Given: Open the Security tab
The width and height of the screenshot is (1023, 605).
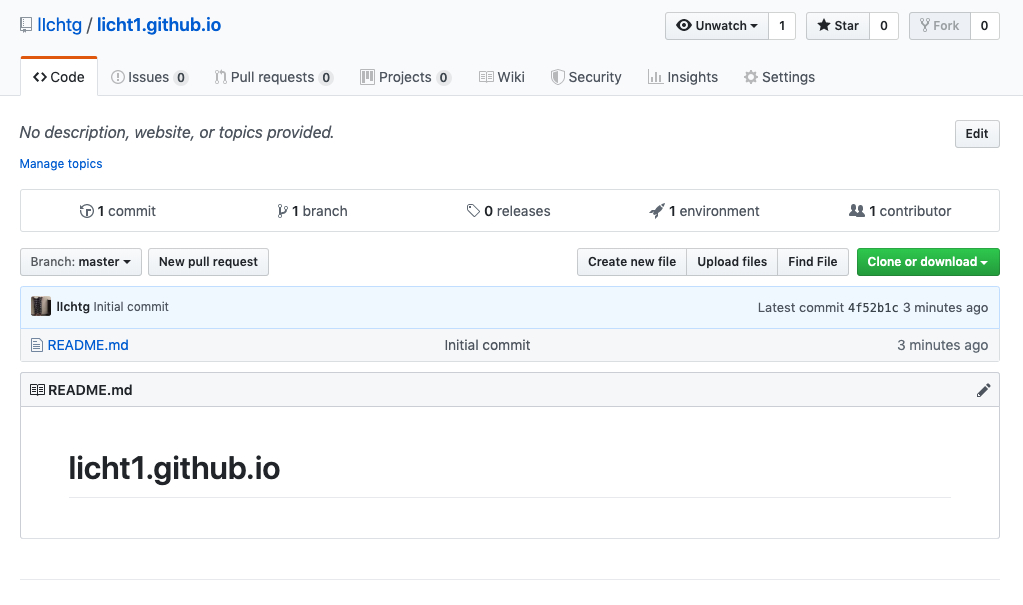Looking at the screenshot, I should [x=586, y=77].
